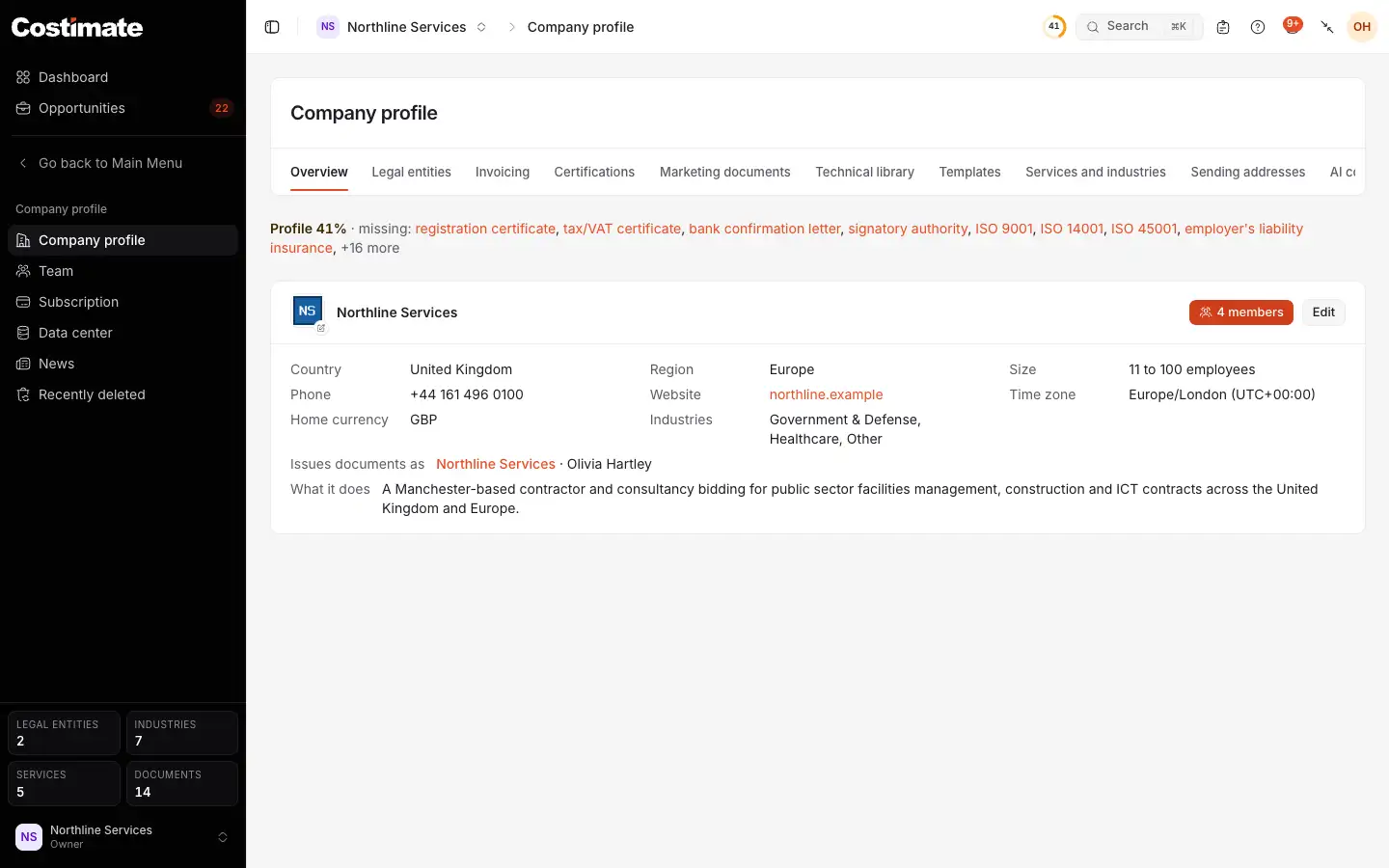The image size is (1389, 868).
Task: Open the Certifications tab
Action: click(594, 172)
